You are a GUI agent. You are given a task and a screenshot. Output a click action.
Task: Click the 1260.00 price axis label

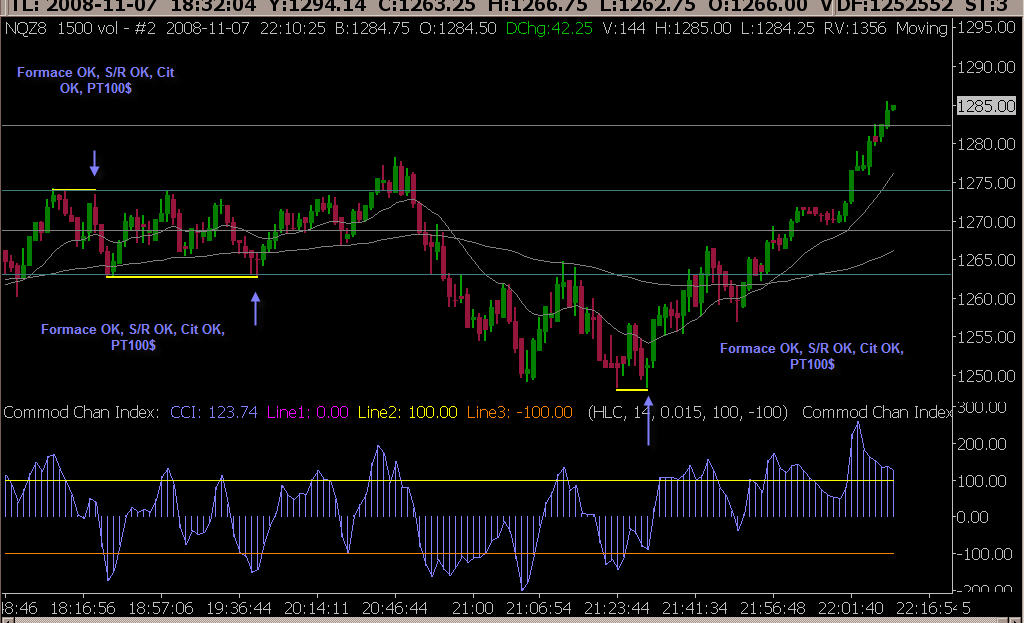click(986, 299)
